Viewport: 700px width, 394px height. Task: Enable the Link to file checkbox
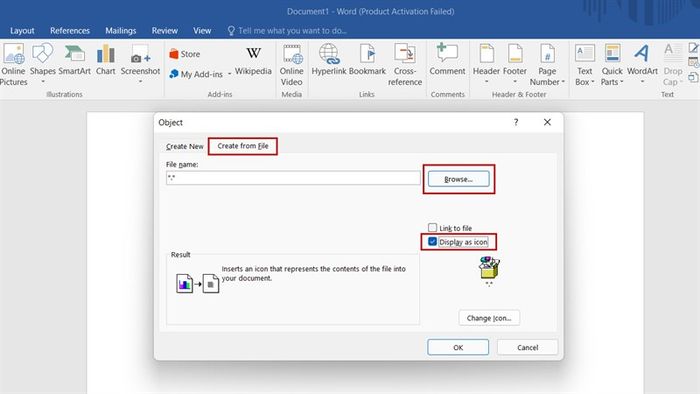(432, 228)
